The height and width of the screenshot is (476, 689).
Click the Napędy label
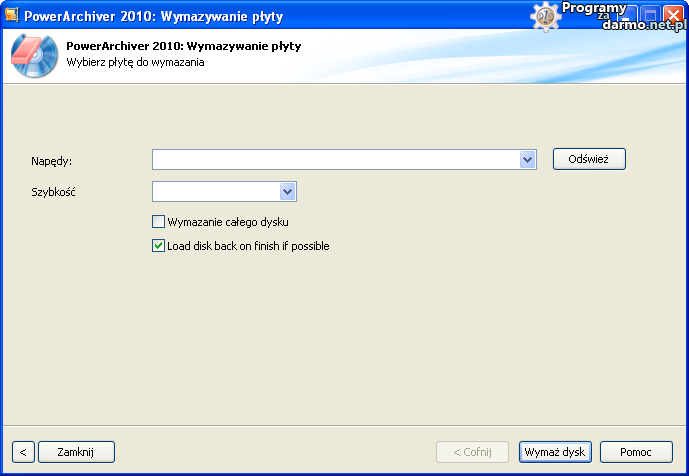[52, 160]
